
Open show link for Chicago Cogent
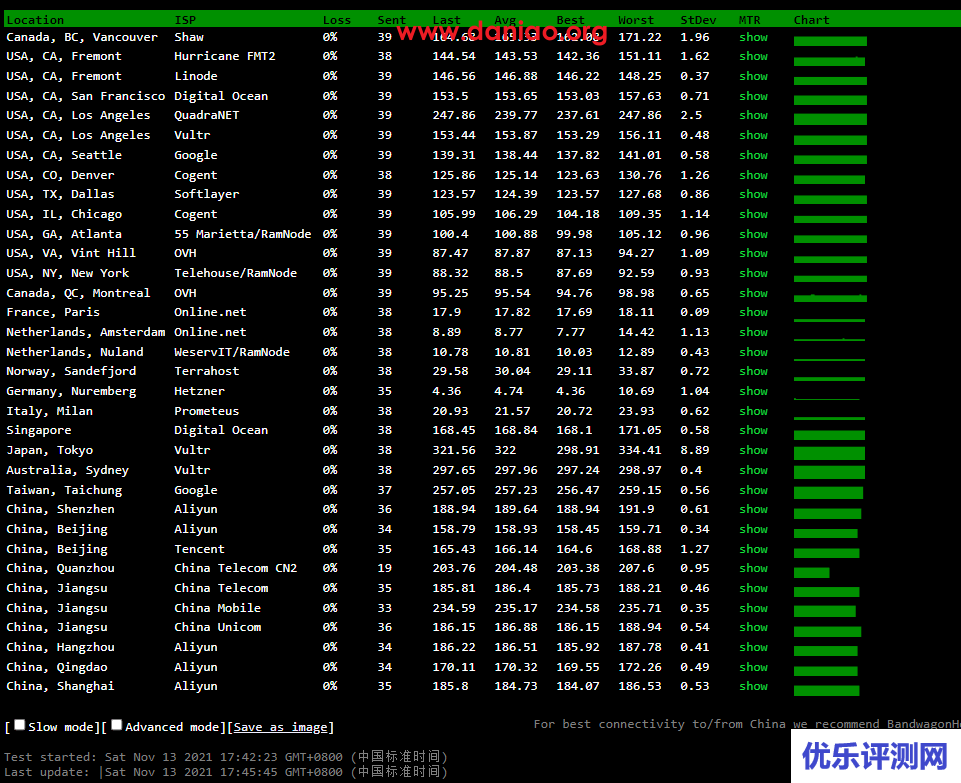tap(753, 214)
